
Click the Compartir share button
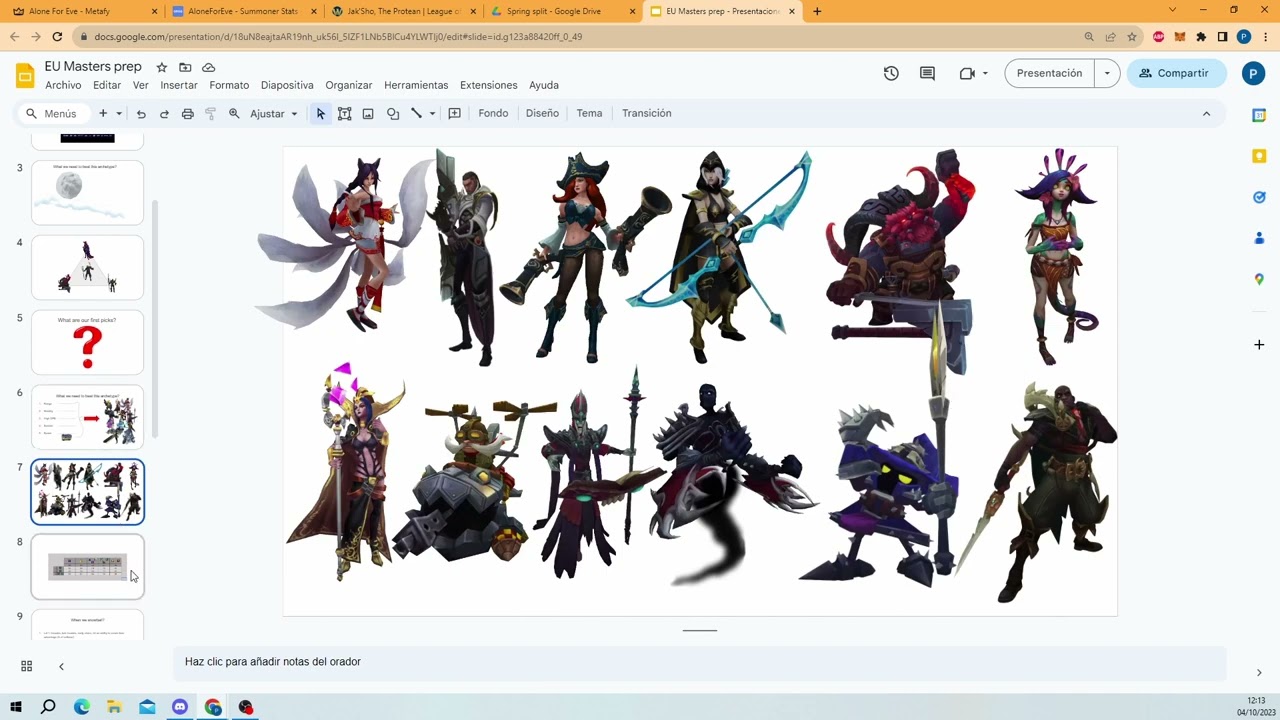1176,73
